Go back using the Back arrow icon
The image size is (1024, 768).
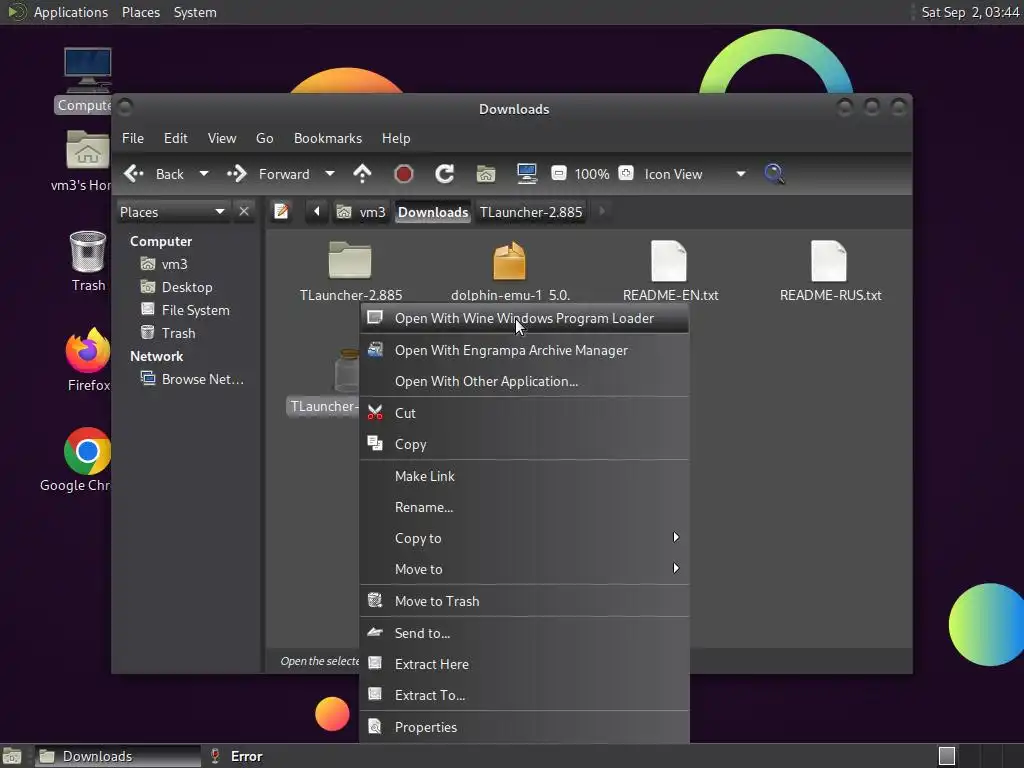[x=134, y=174]
